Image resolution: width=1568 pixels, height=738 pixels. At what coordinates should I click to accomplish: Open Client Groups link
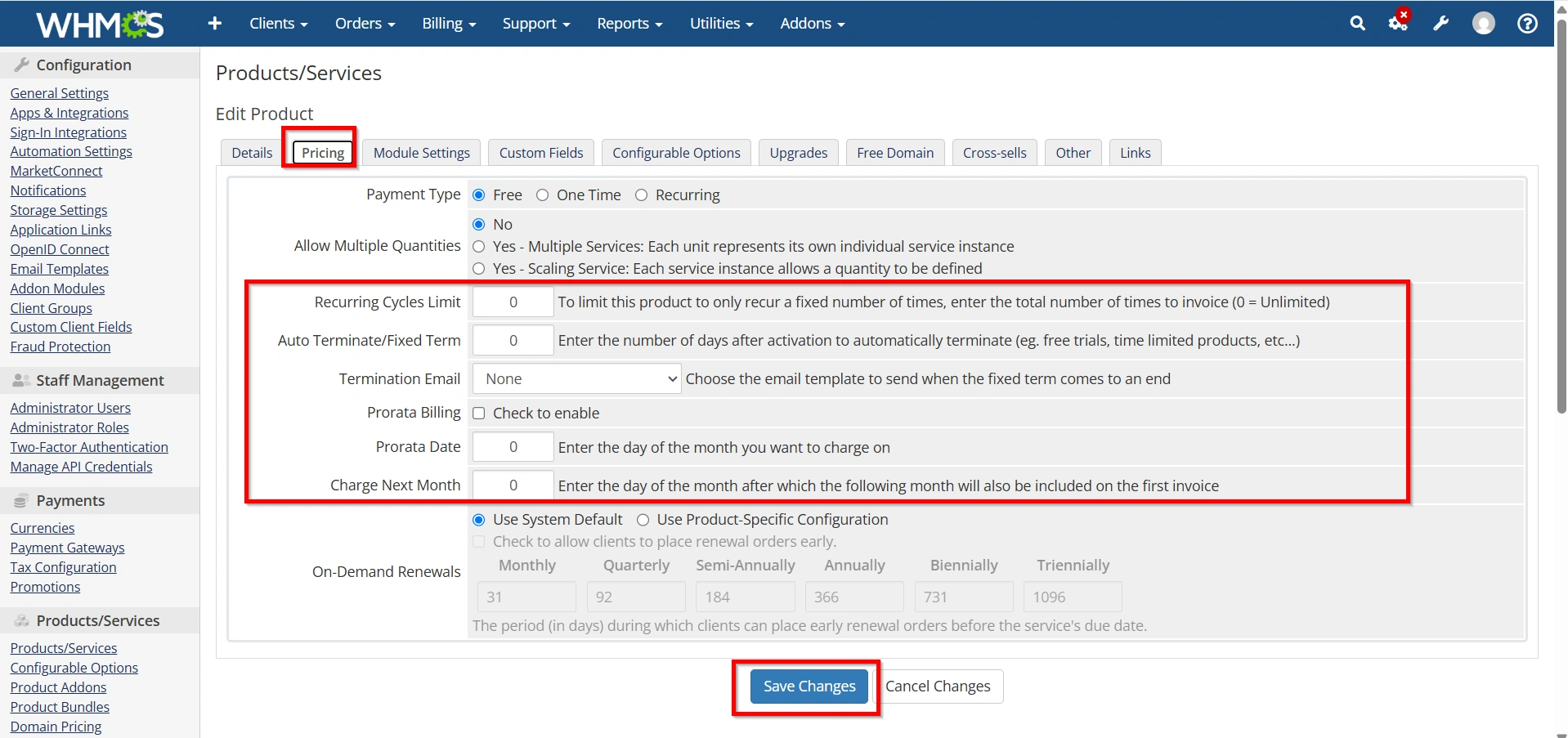[52, 308]
